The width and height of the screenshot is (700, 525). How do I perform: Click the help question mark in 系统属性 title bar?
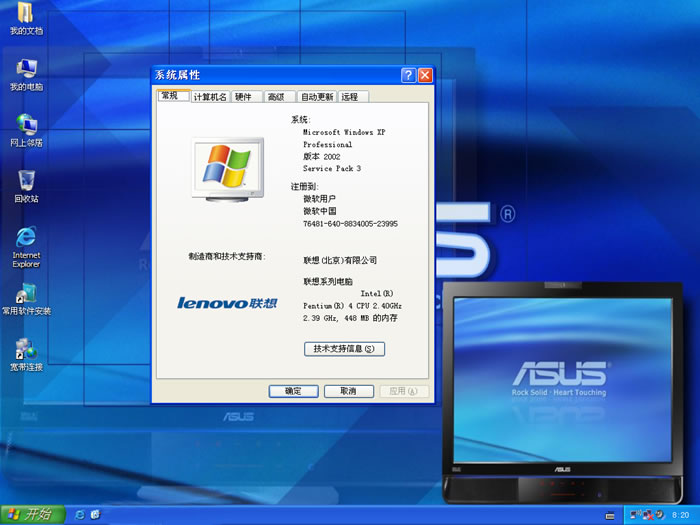click(408, 75)
